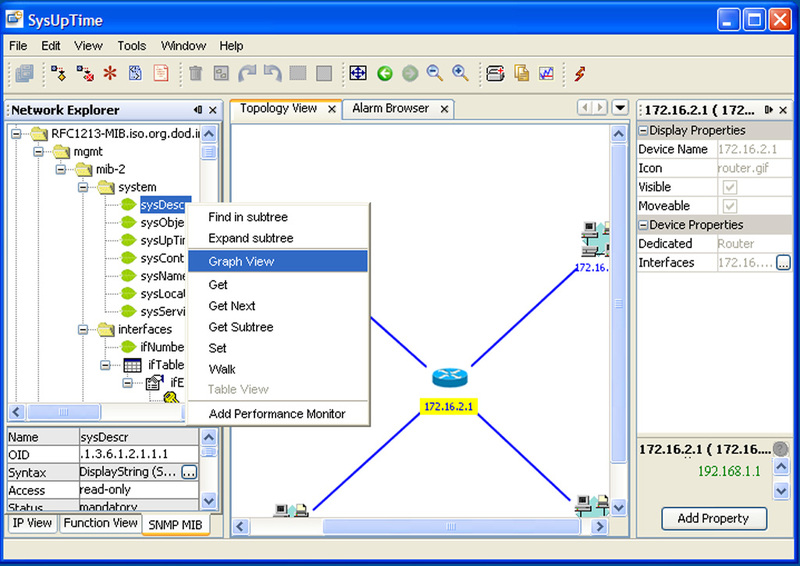Click the undo arrow icon
Image resolution: width=800 pixels, height=566 pixels.
[272, 73]
